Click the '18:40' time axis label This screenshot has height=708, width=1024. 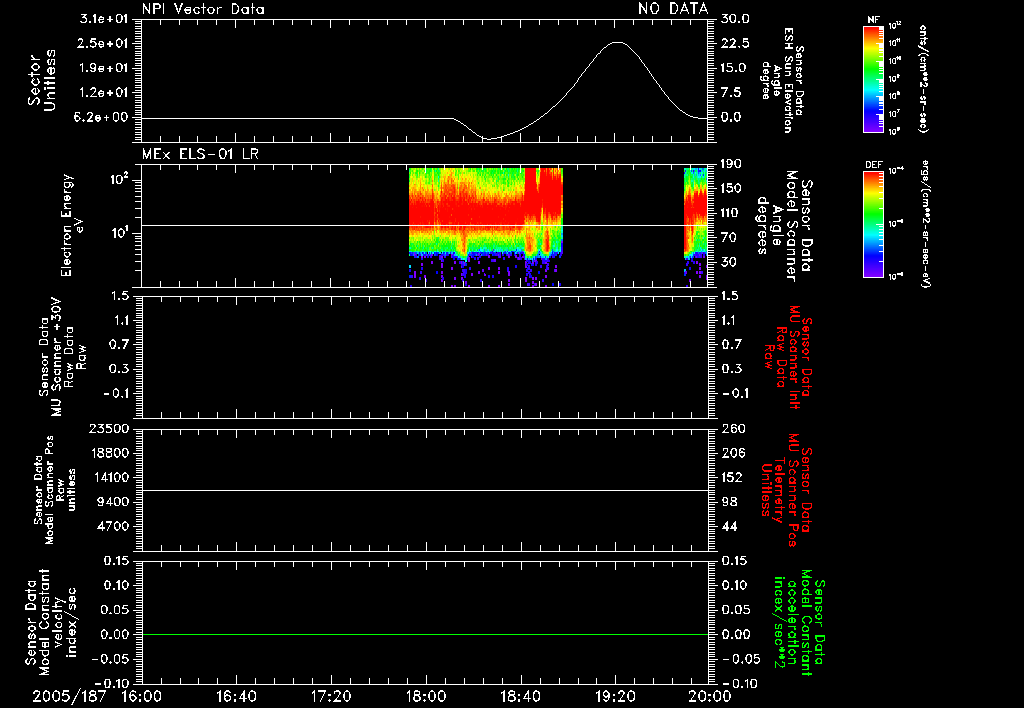(x=520, y=696)
